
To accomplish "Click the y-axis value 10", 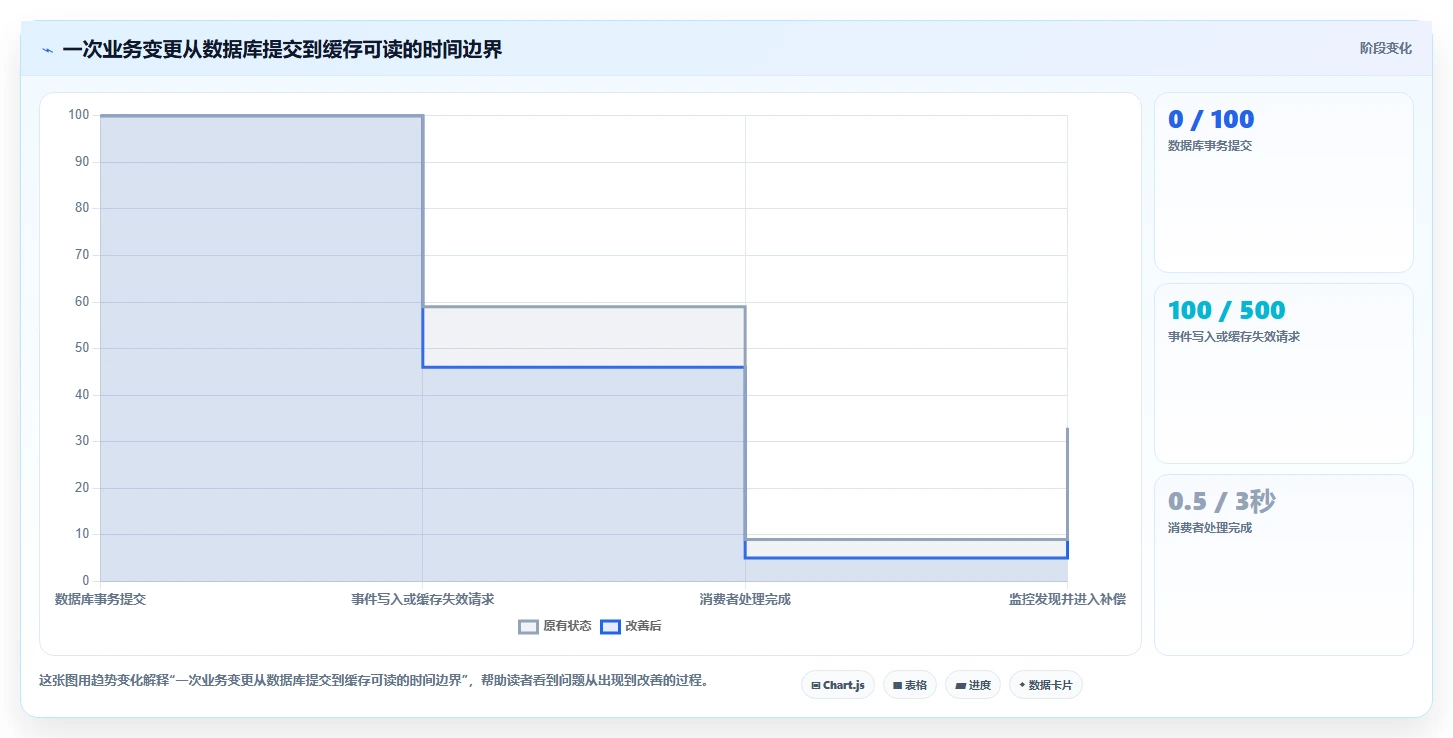I will point(82,534).
